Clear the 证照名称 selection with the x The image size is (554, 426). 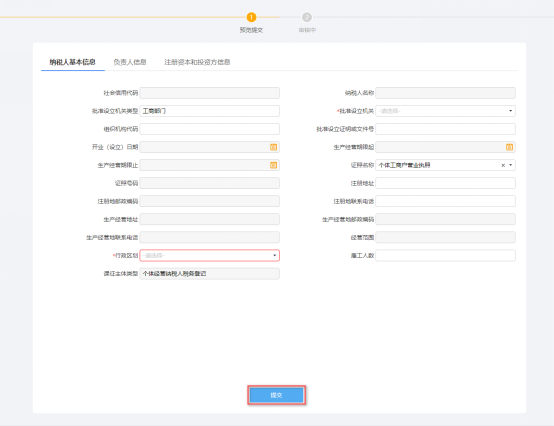click(503, 165)
